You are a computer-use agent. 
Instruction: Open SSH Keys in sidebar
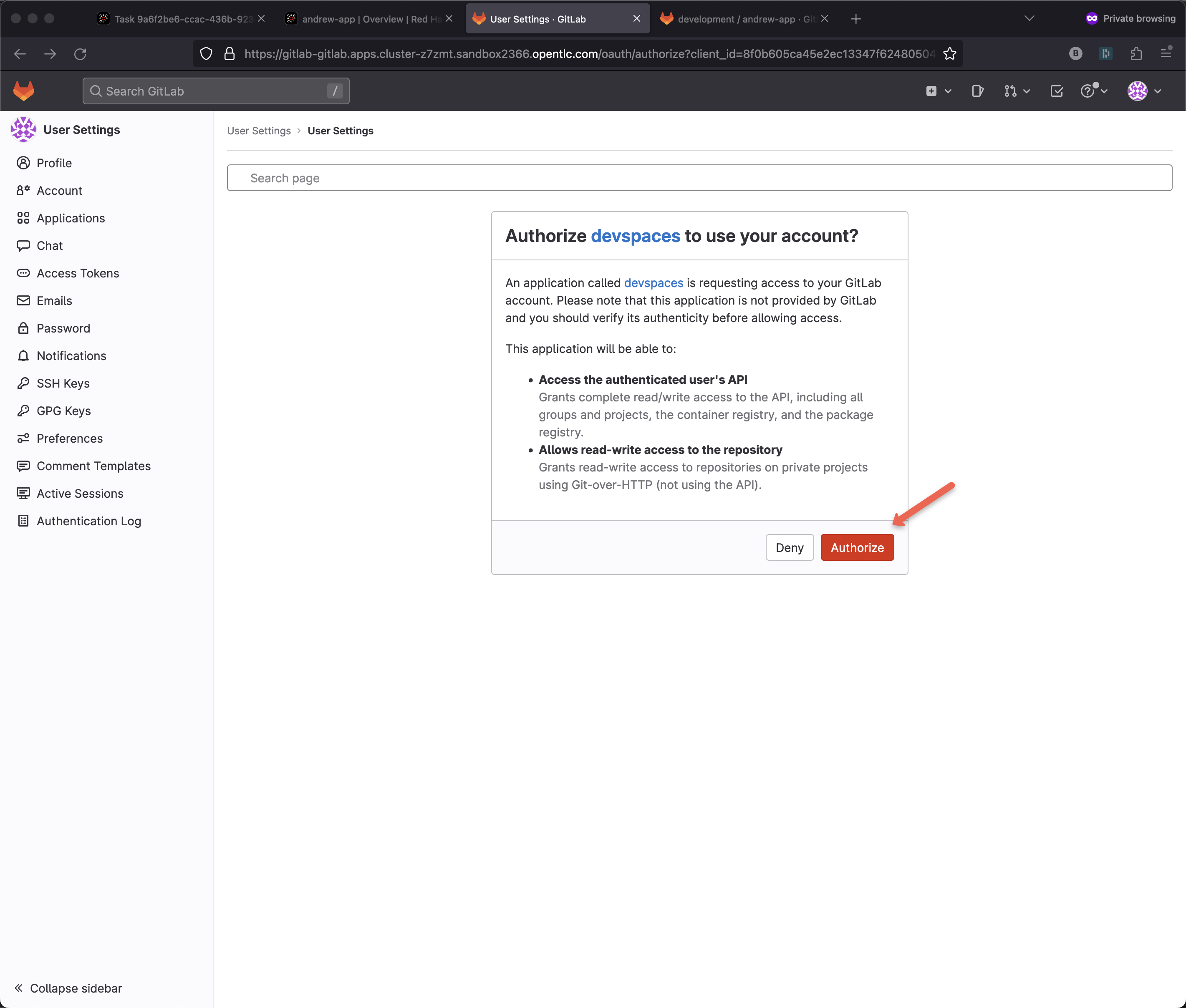pyautogui.click(x=63, y=383)
